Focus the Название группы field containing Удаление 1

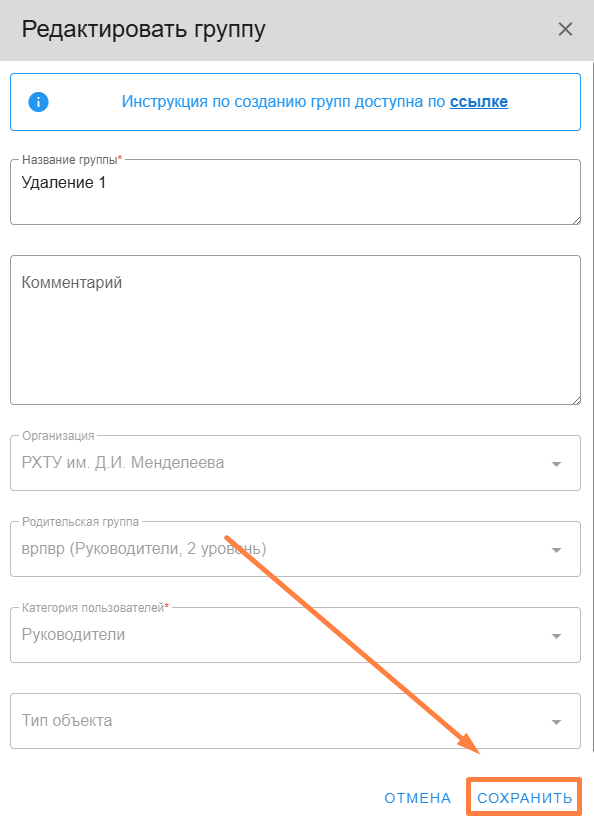295,192
